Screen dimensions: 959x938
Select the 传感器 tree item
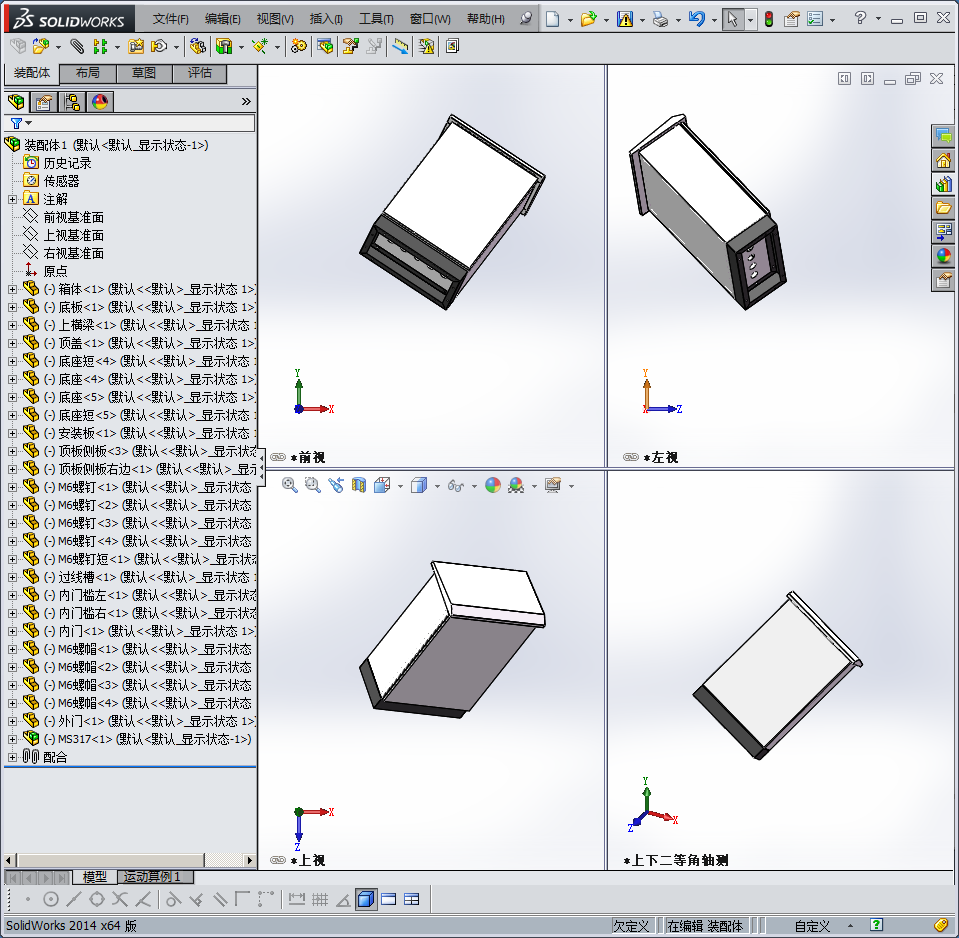click(61, 181)
